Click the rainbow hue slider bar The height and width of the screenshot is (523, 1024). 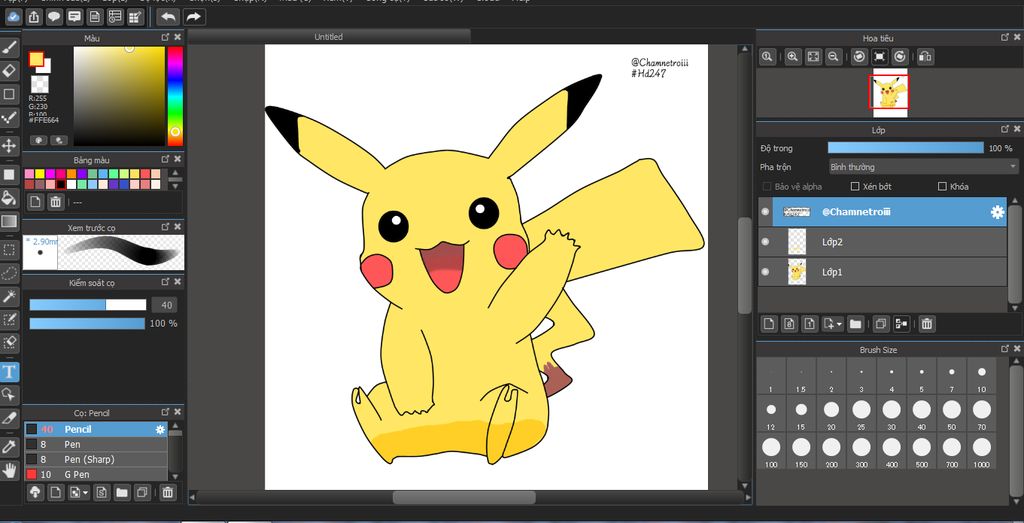pos(175,96)
